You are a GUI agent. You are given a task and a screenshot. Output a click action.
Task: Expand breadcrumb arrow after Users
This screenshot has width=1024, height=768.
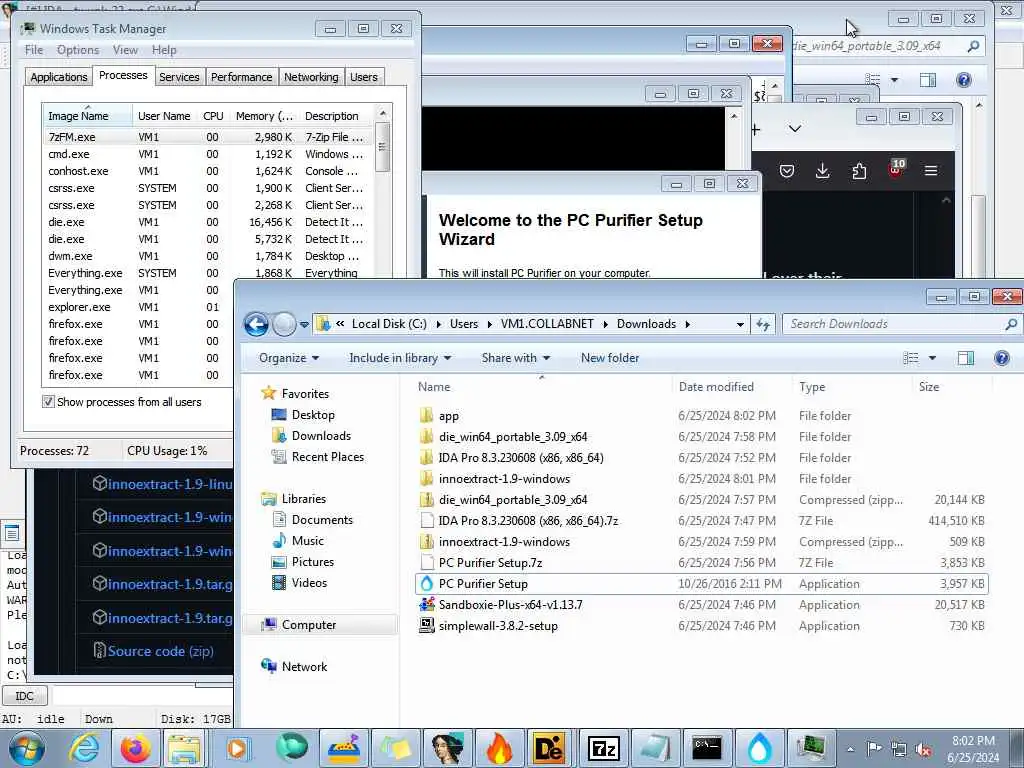pos(489,324)
